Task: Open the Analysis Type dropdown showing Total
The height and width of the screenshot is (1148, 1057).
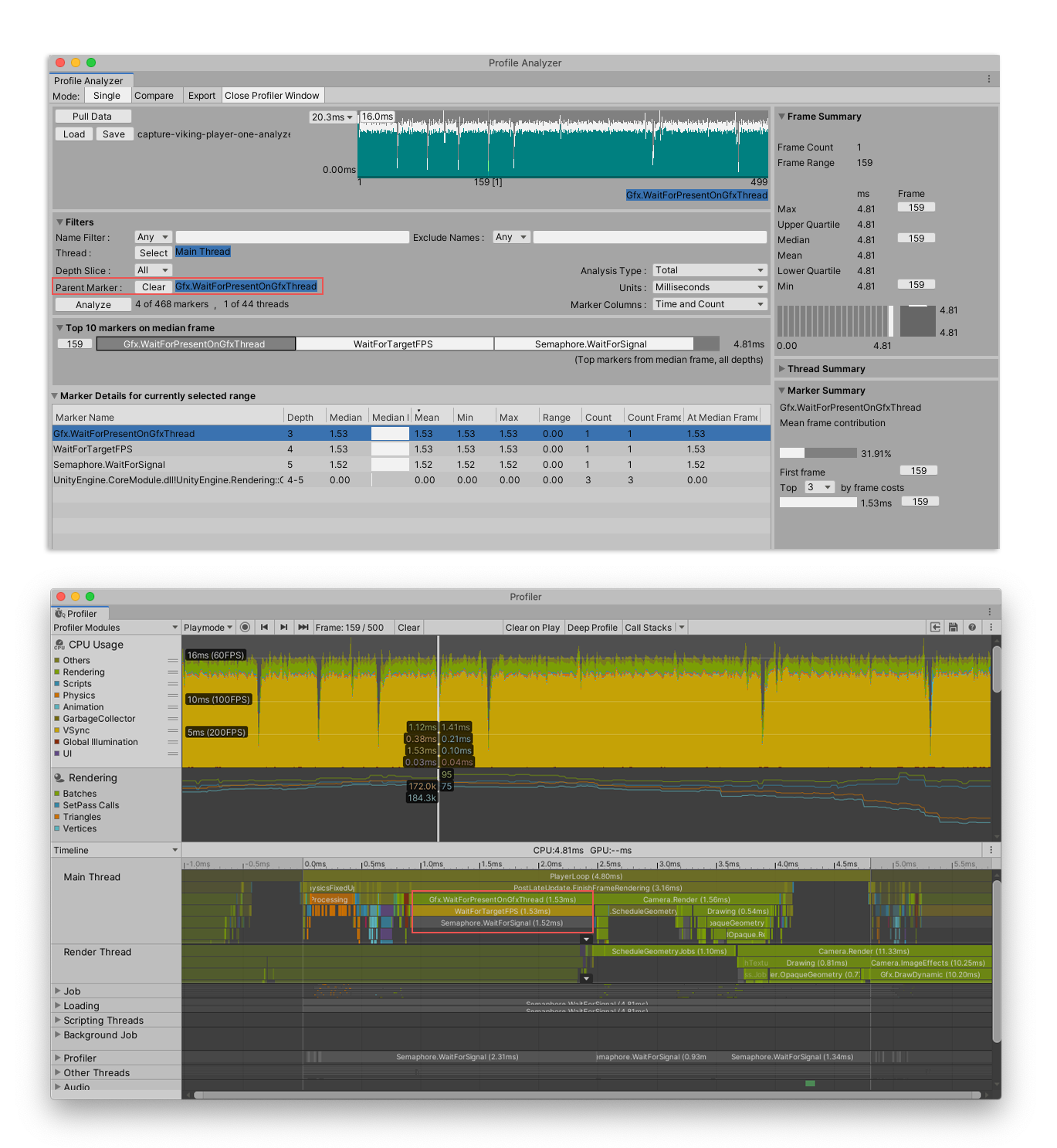Action: point(709,270)
